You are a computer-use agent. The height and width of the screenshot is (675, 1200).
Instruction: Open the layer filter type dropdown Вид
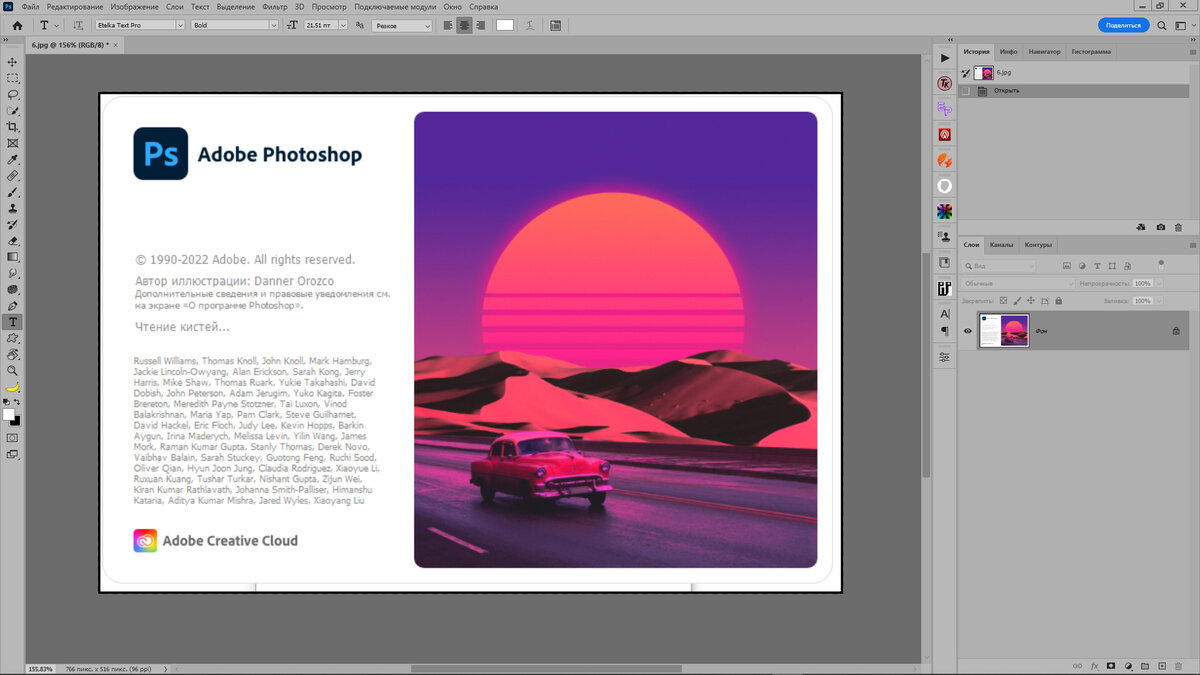pos(999,266)
